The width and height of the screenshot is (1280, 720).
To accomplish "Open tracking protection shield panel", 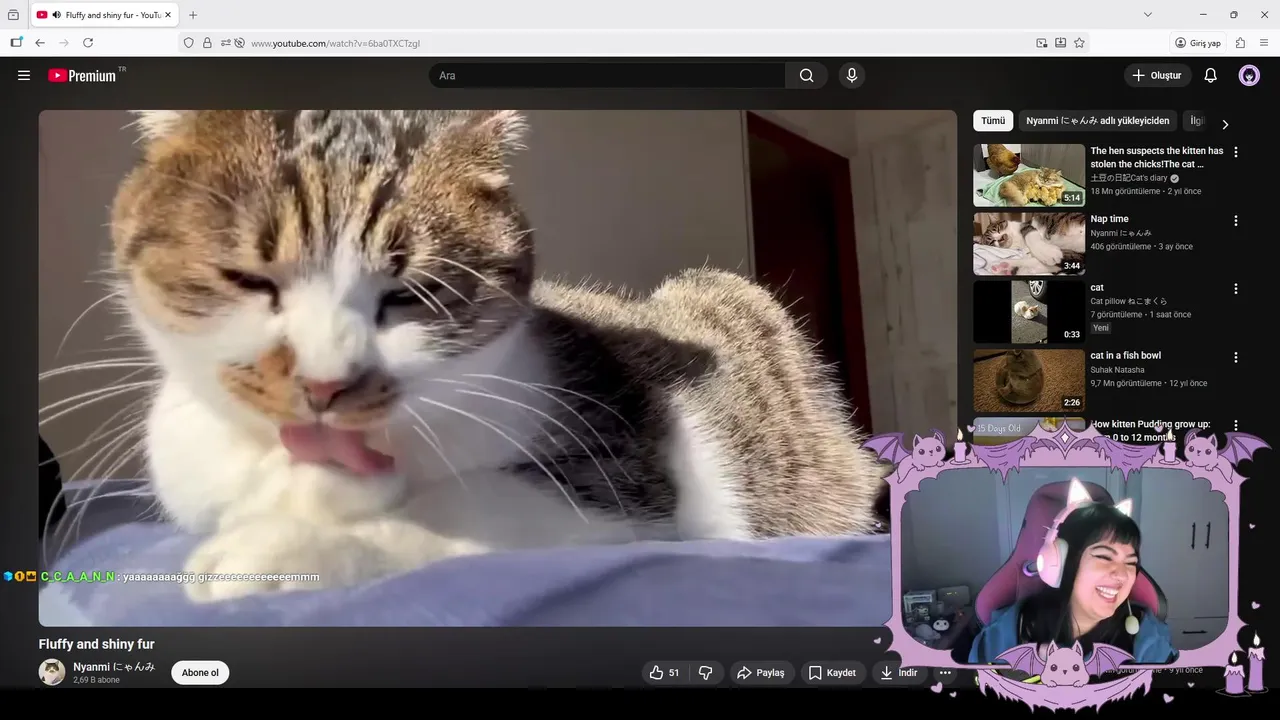I will (x=188, y=43).
